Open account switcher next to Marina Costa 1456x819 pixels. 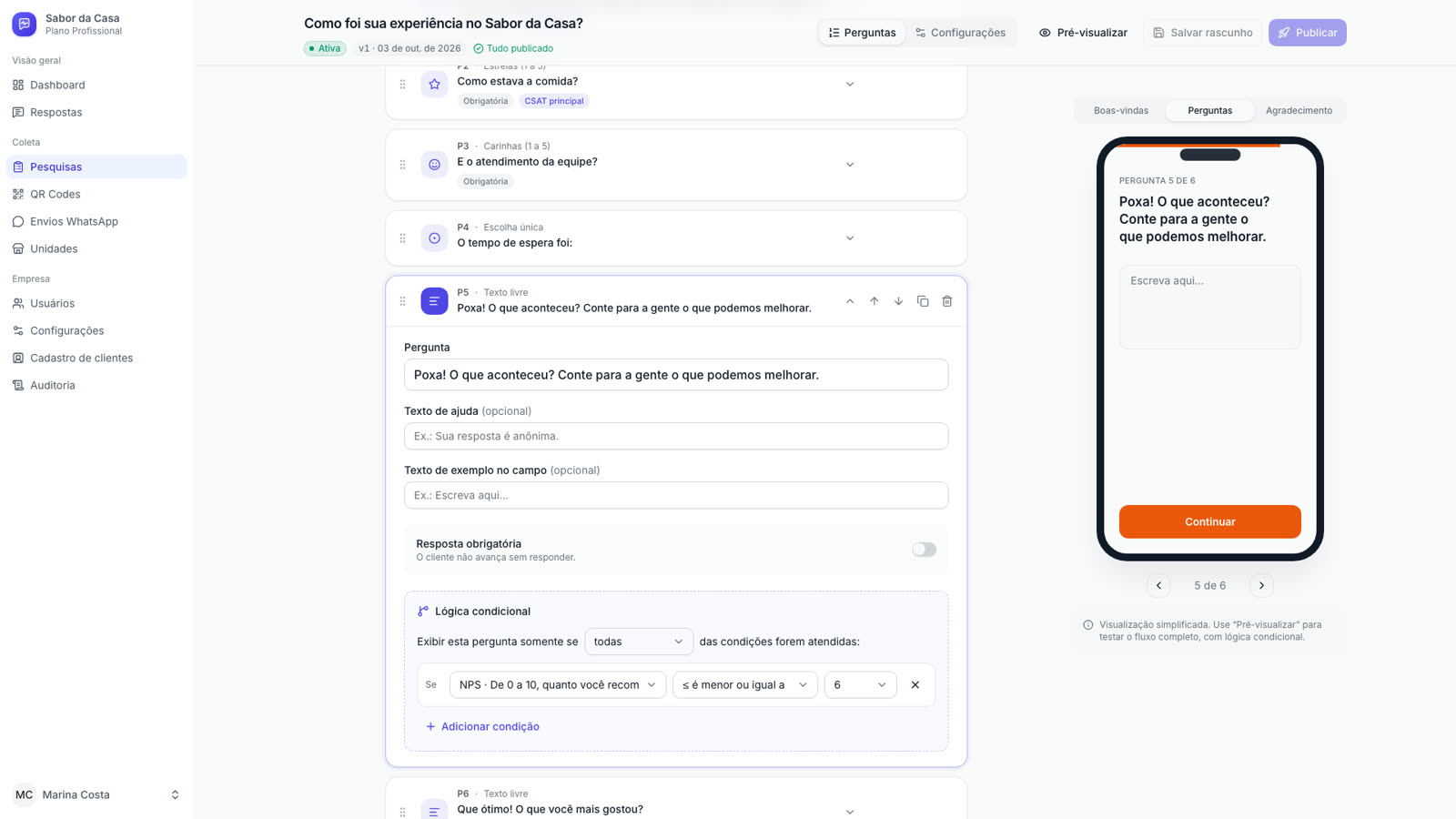tap(175, 794)
